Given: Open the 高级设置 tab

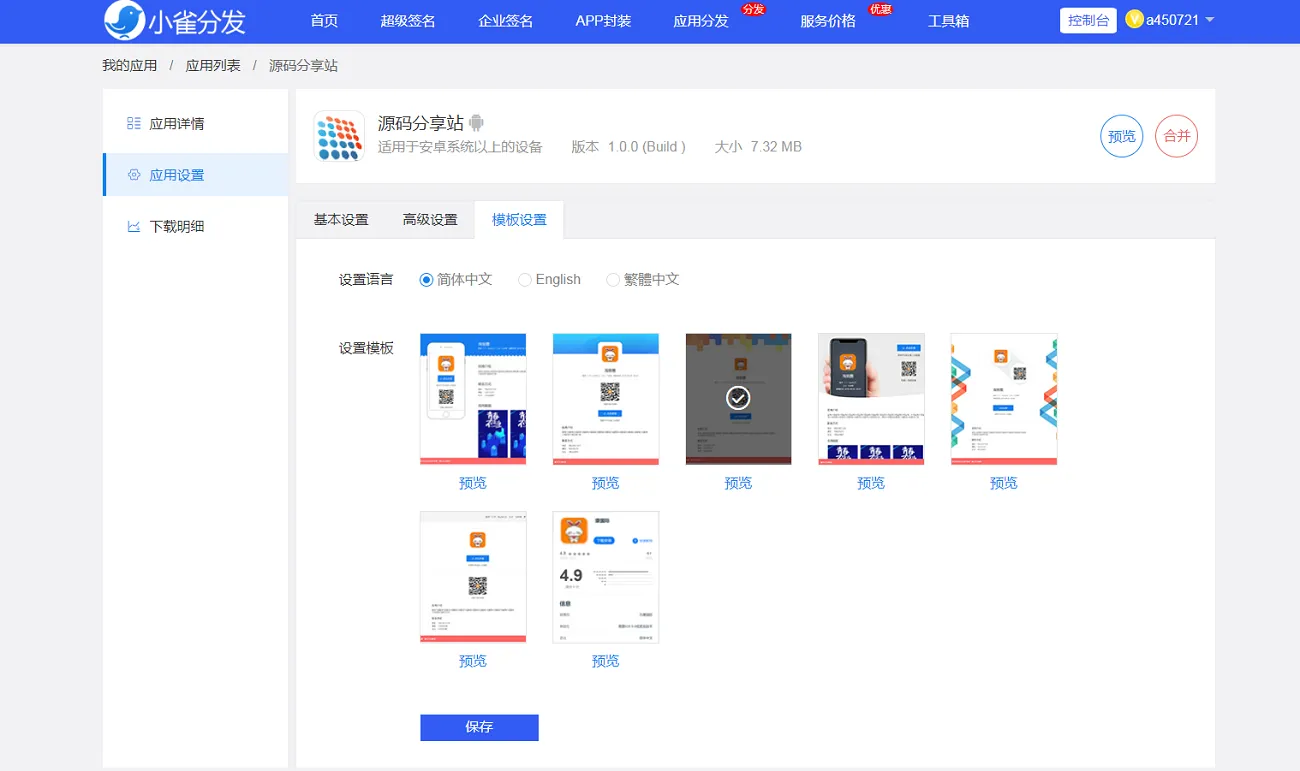Looking at the screenshot, I should [430, 220].
